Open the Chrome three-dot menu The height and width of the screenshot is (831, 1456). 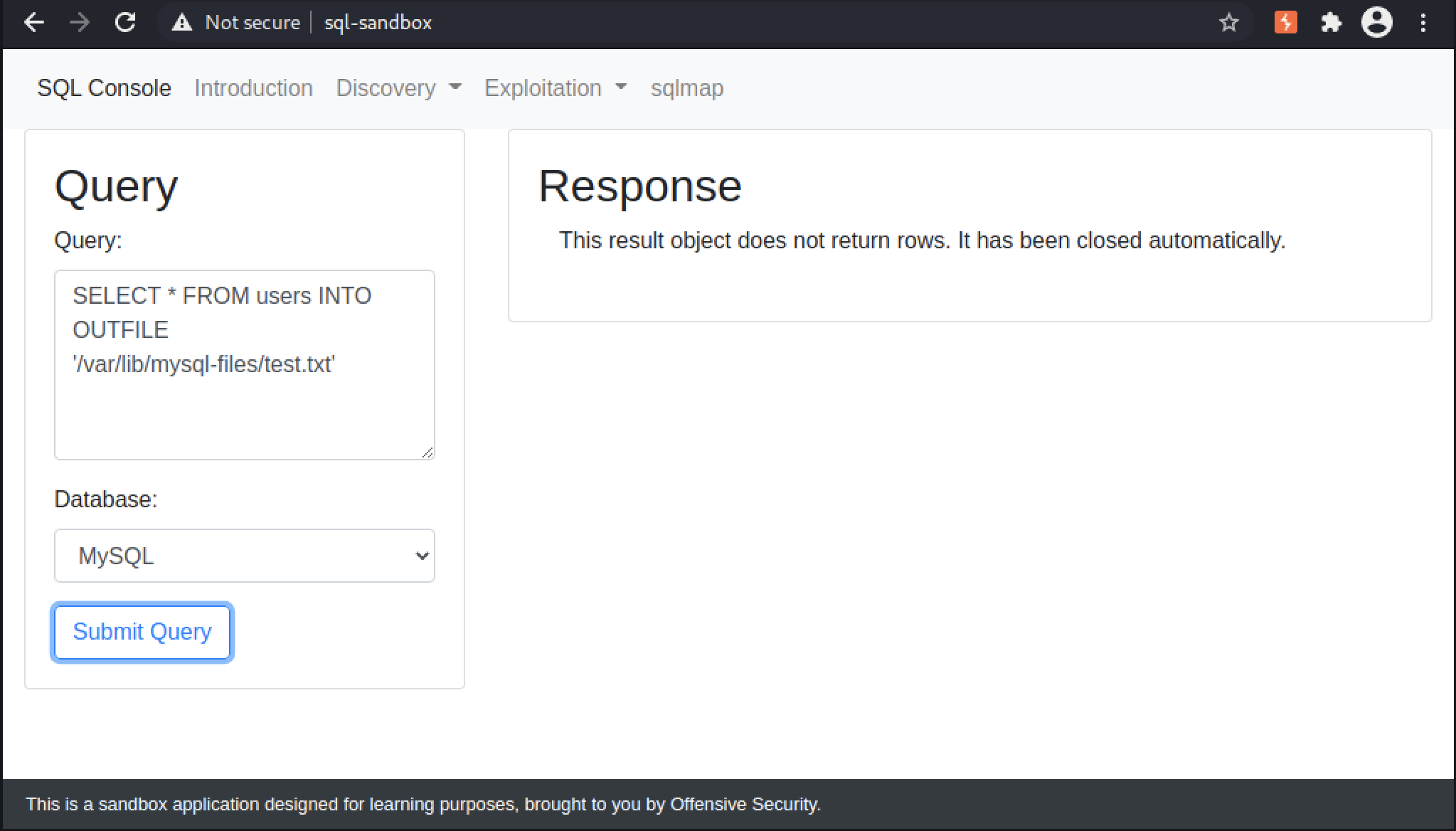(x=1423, y=23)
